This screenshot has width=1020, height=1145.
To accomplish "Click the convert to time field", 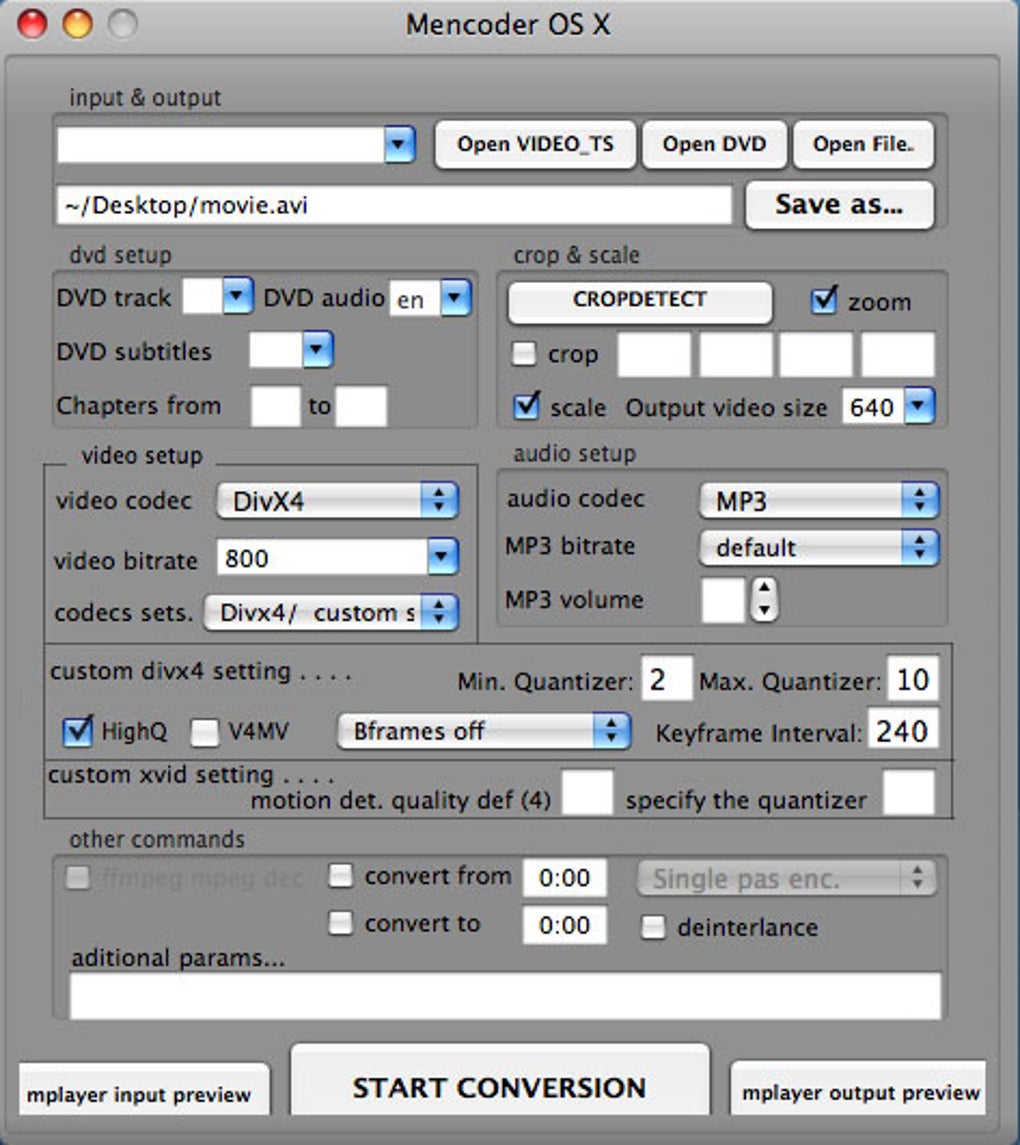I will [564, 925].
